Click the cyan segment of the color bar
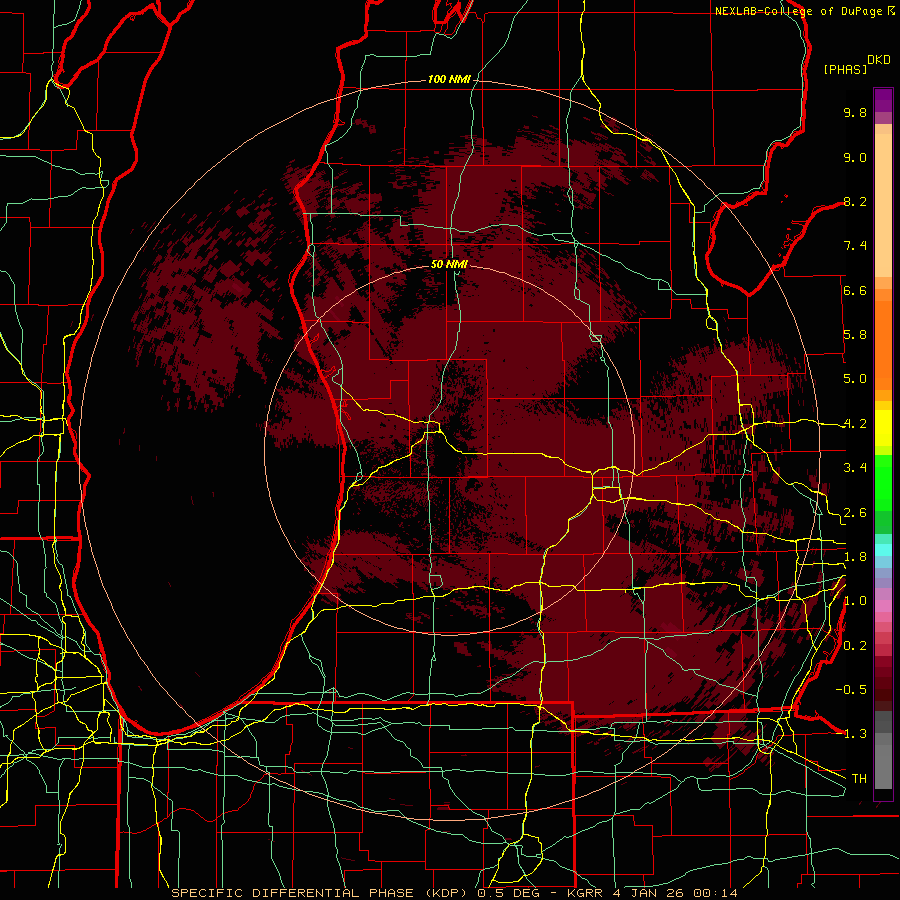Screen dimensions: 900x900 click(x=883, y=549)
